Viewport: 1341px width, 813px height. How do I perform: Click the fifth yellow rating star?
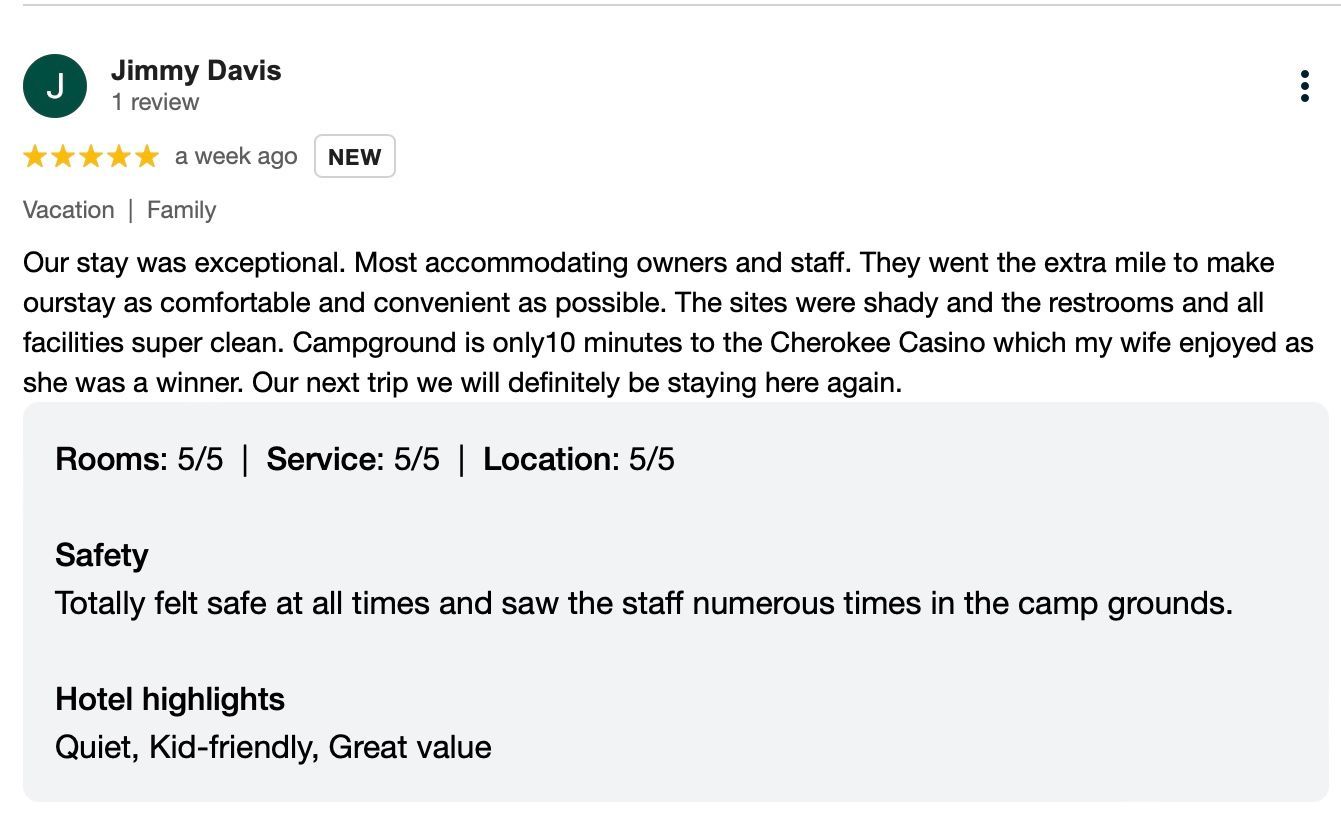147,156
